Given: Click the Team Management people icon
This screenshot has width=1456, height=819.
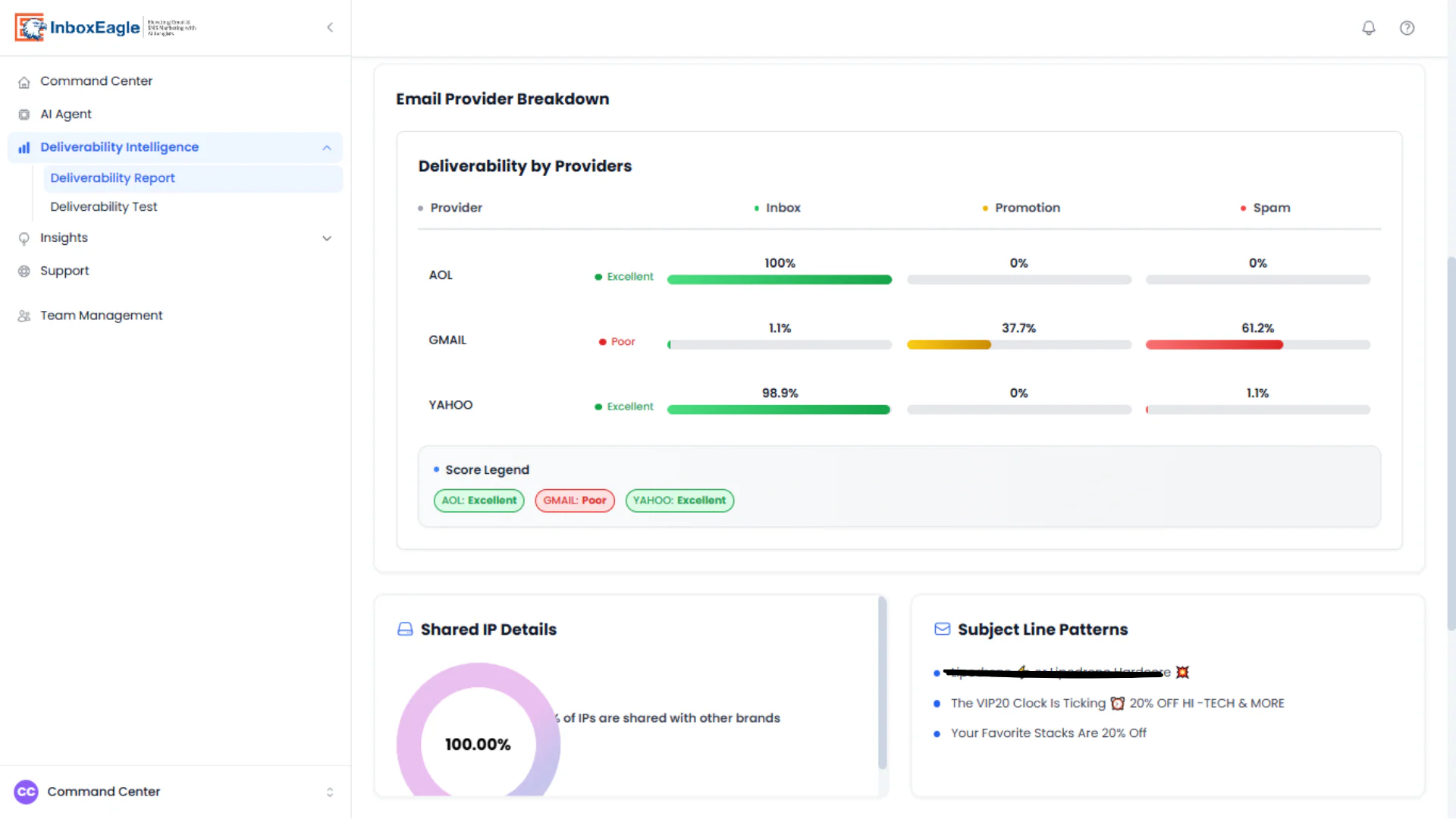Looking at the screenshot, I should 24,316.
